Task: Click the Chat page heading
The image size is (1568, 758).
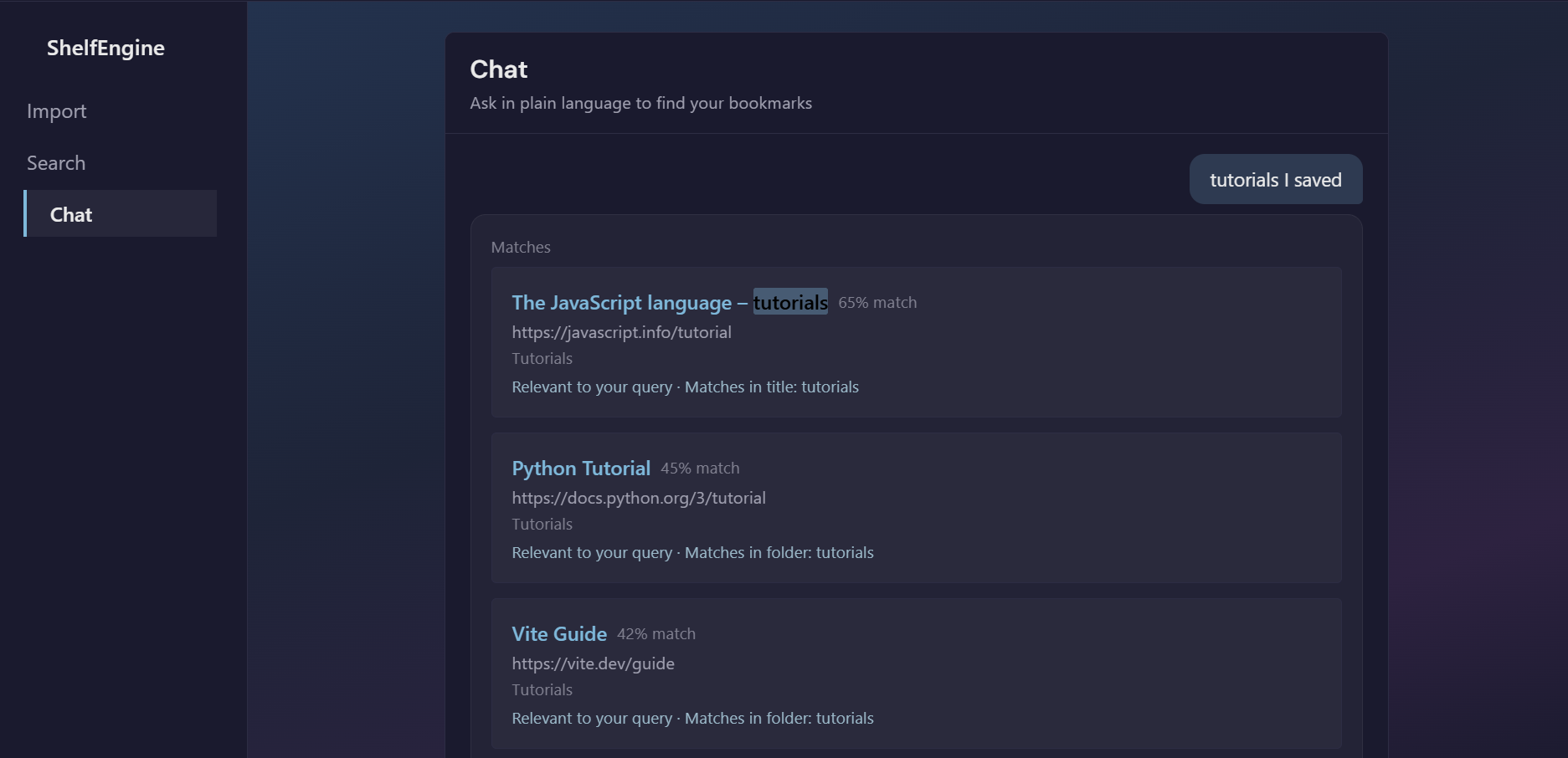Action: [499, 69]
